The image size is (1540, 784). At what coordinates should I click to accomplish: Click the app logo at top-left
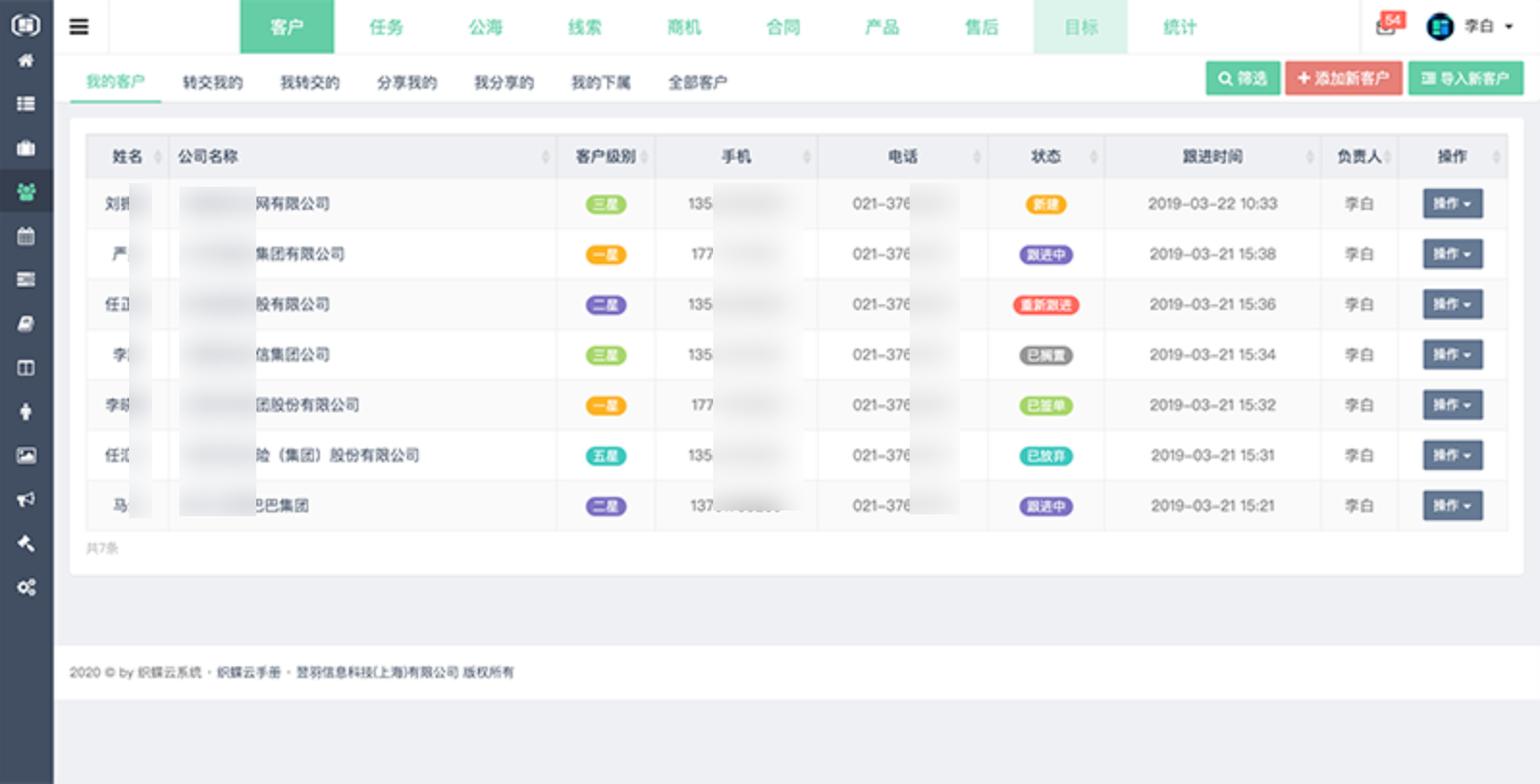pyautogui.click(x=26, y=24)
